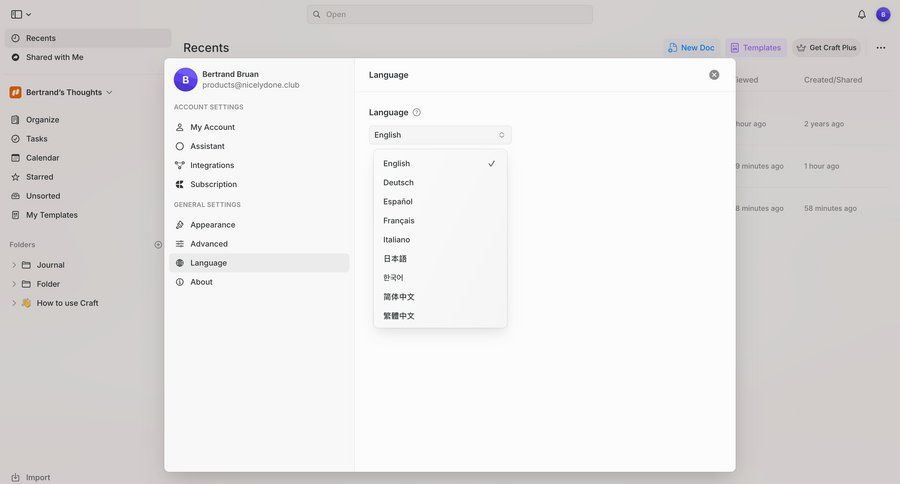Click the Open search field
The height and width of the screenshot is (484, 900).
tap(450, 14)
